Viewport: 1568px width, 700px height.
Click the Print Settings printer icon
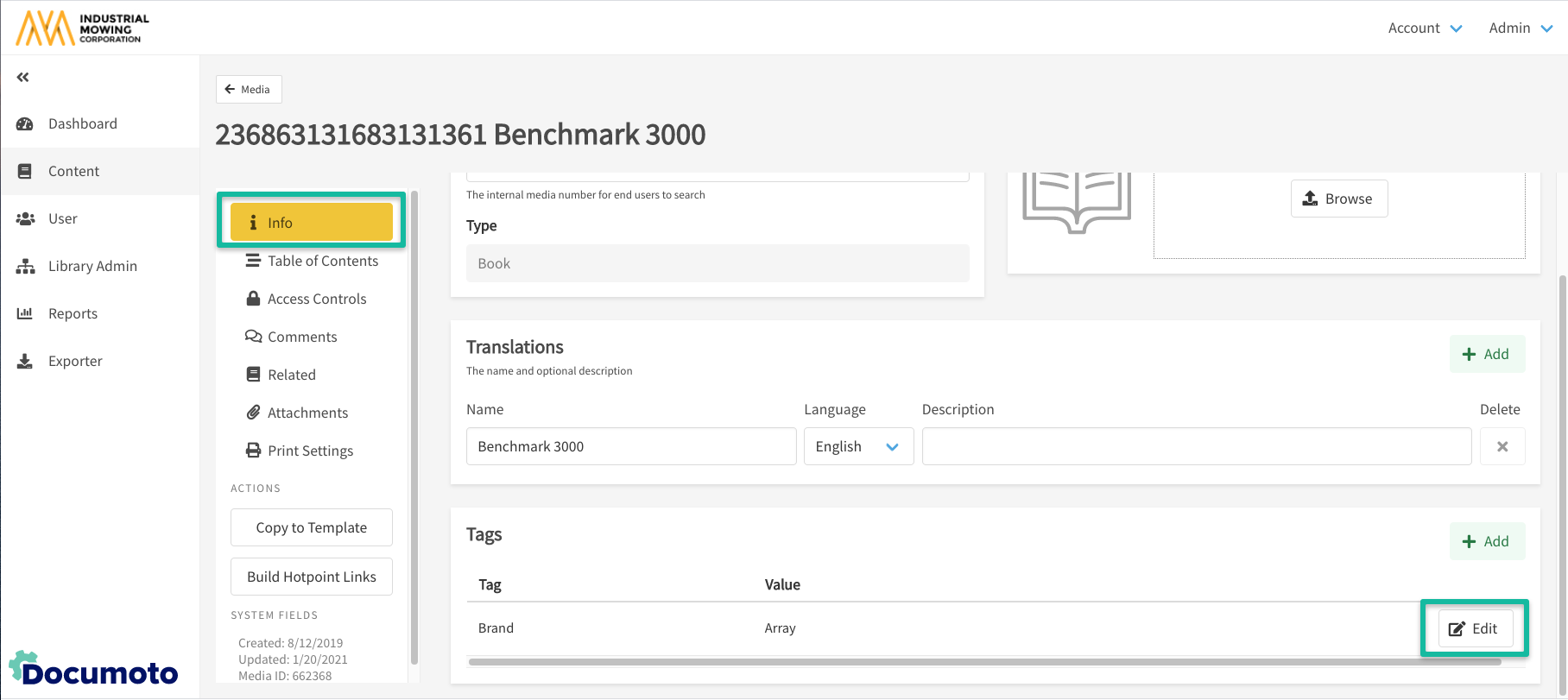[x=253, y=451]
